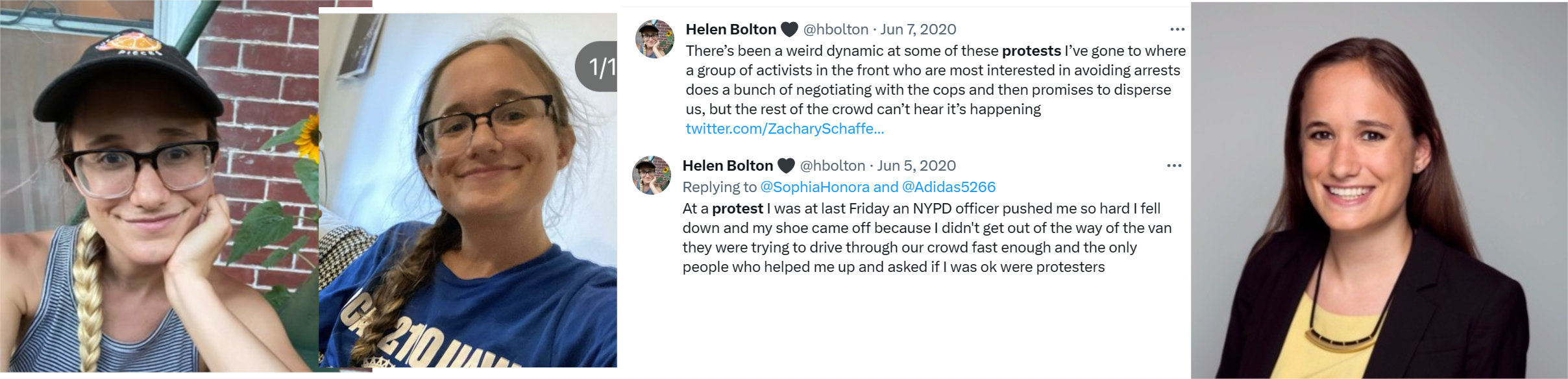This screenshot has height=379, width=1568.
Task: Open the twitter.com/ZacharySchaffe... link
Action: 784,128
